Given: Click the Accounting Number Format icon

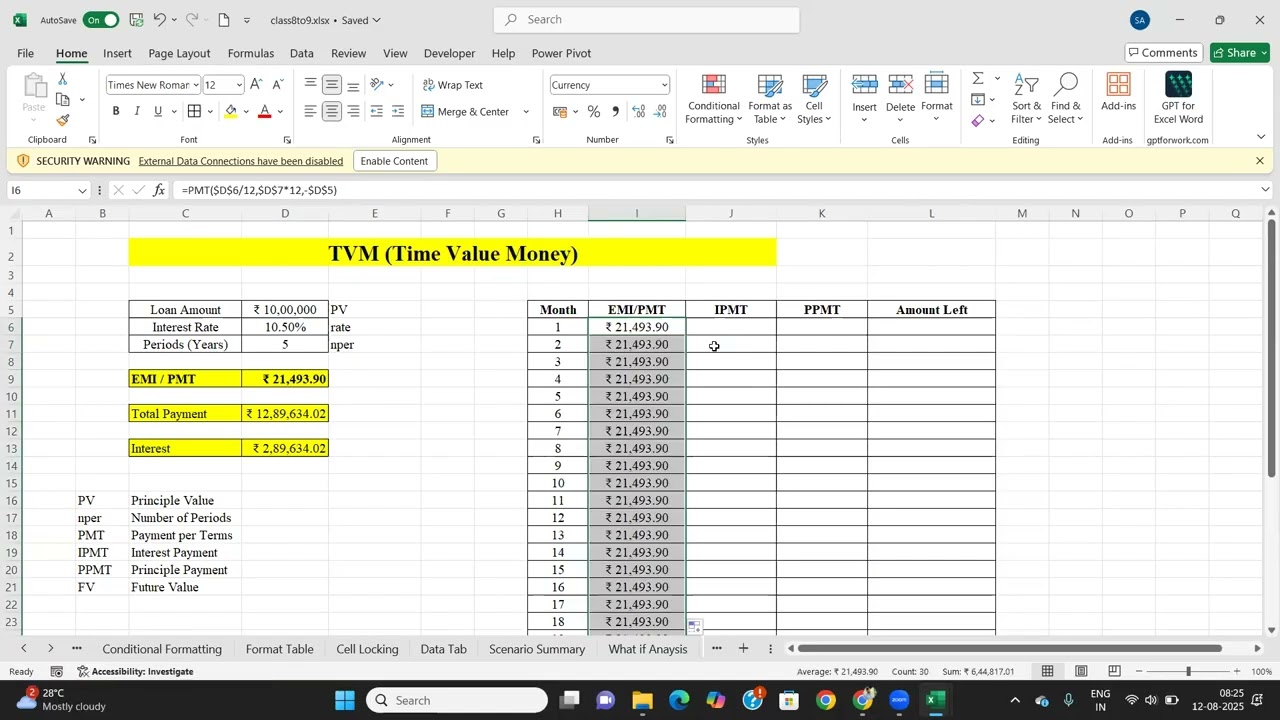Looking at the screenshot, I should [560, 112].
